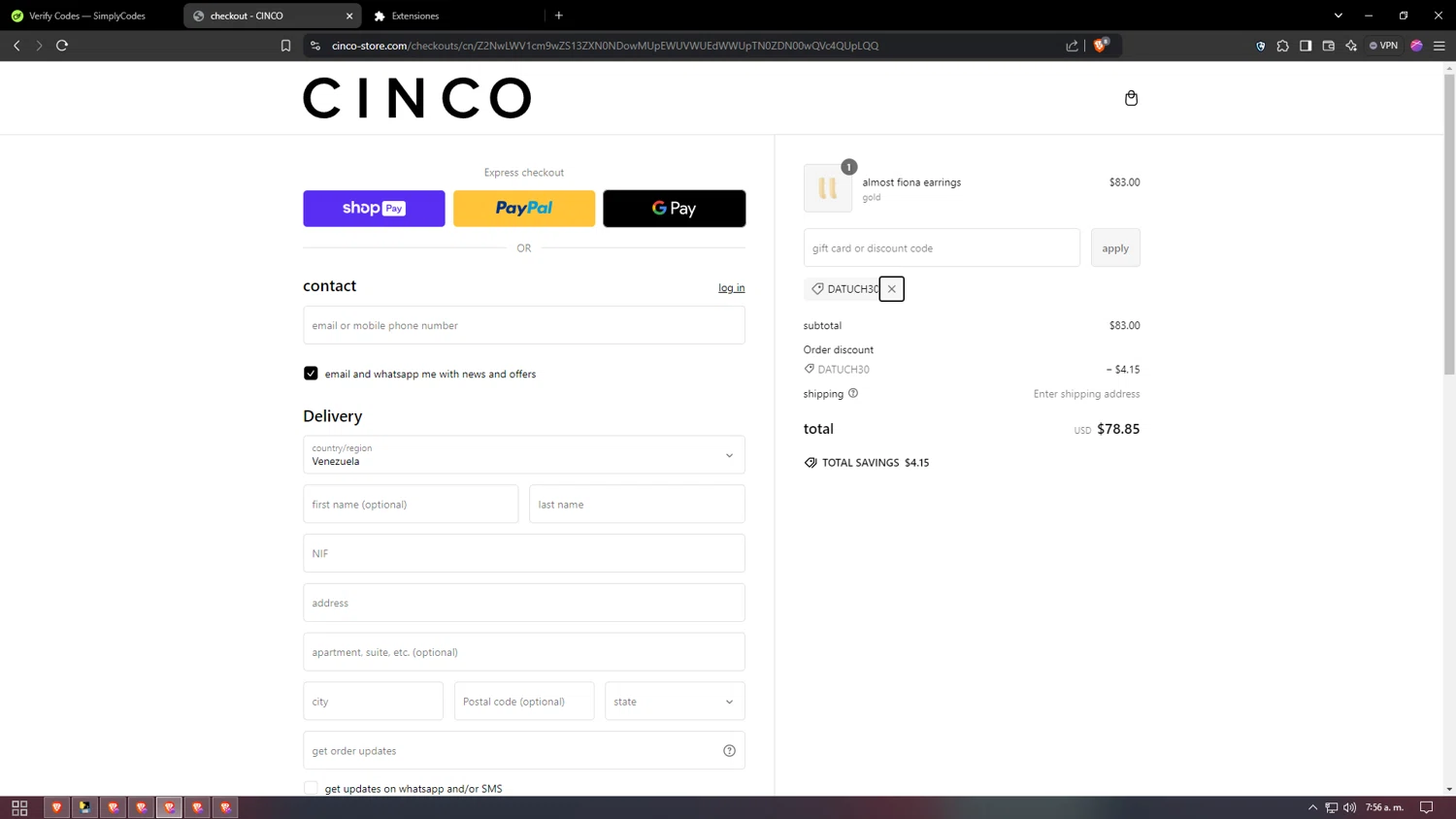Image resolution: width=1456 pixels, height=819 pixels.
Task: Click the VPN button in toolbar
Action: click(x=1383, y=46)
